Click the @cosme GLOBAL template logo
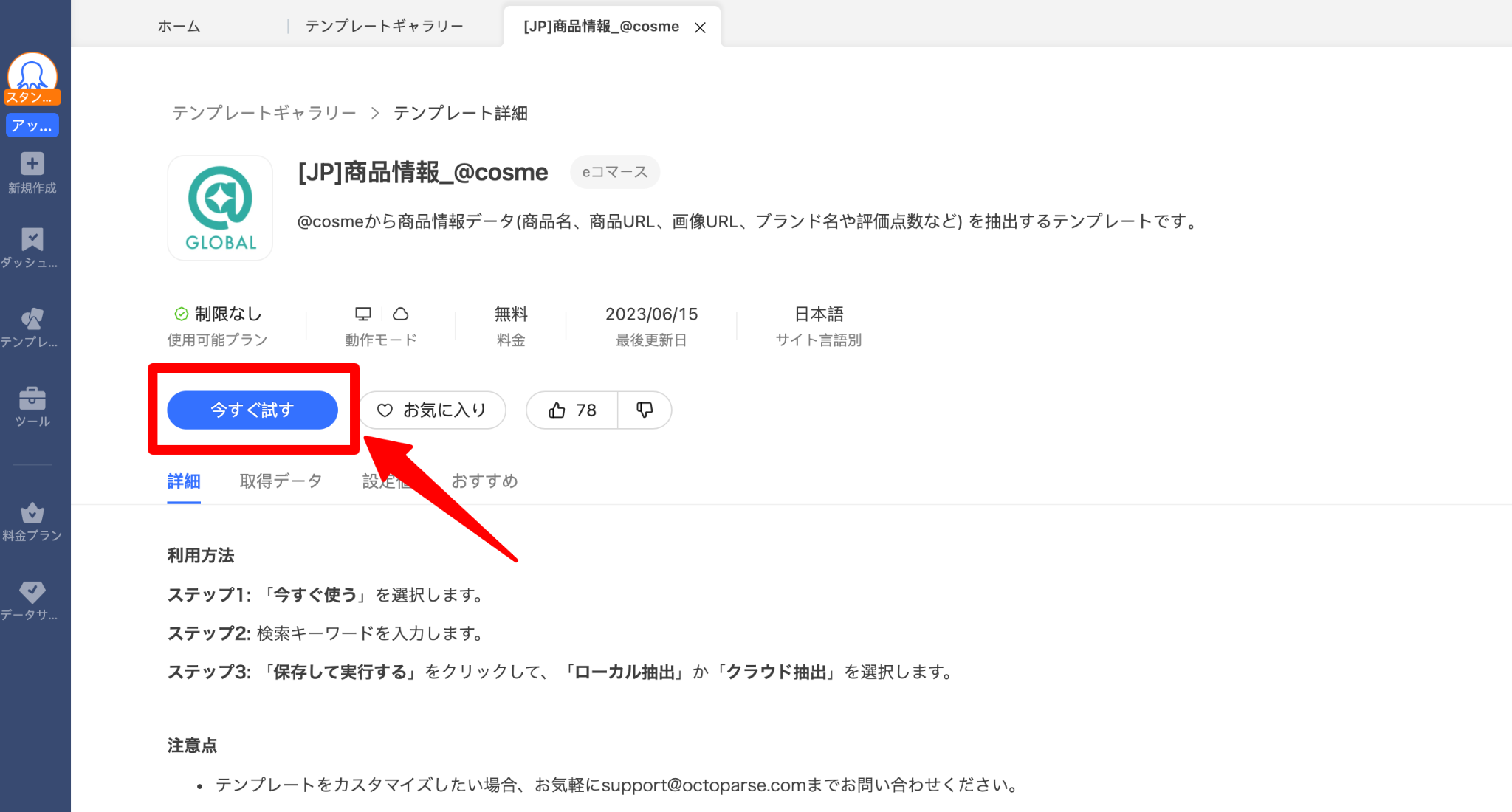 click(x=220, y=208)
